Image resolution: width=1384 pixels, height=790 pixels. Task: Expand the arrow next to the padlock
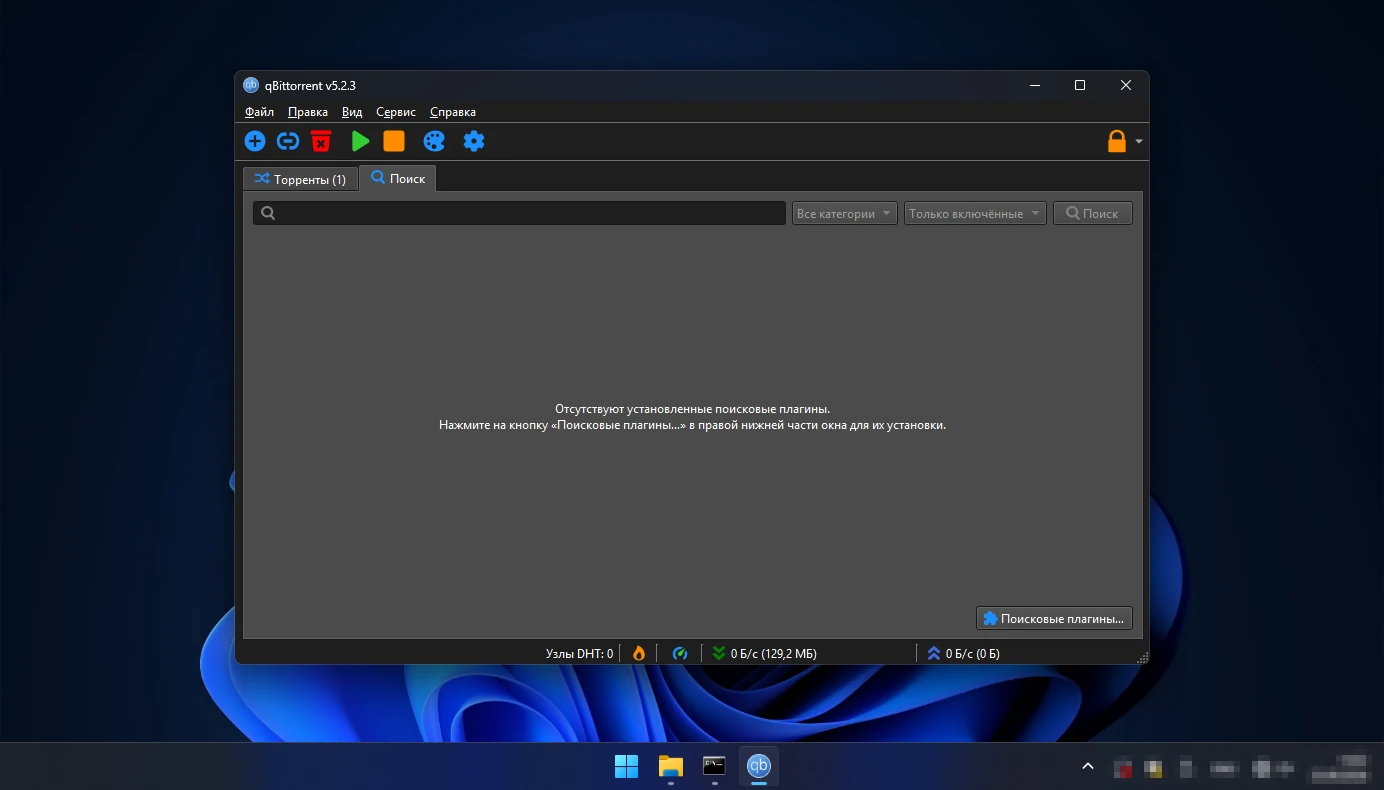coord(1139,142)
